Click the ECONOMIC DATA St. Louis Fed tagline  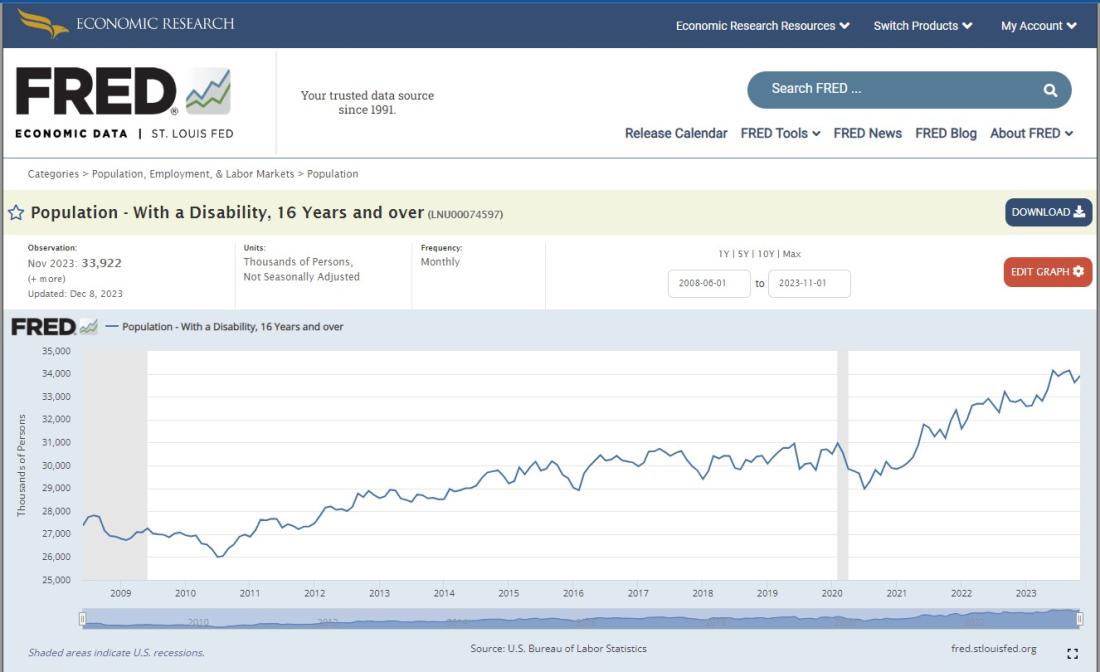pos(124,133)
